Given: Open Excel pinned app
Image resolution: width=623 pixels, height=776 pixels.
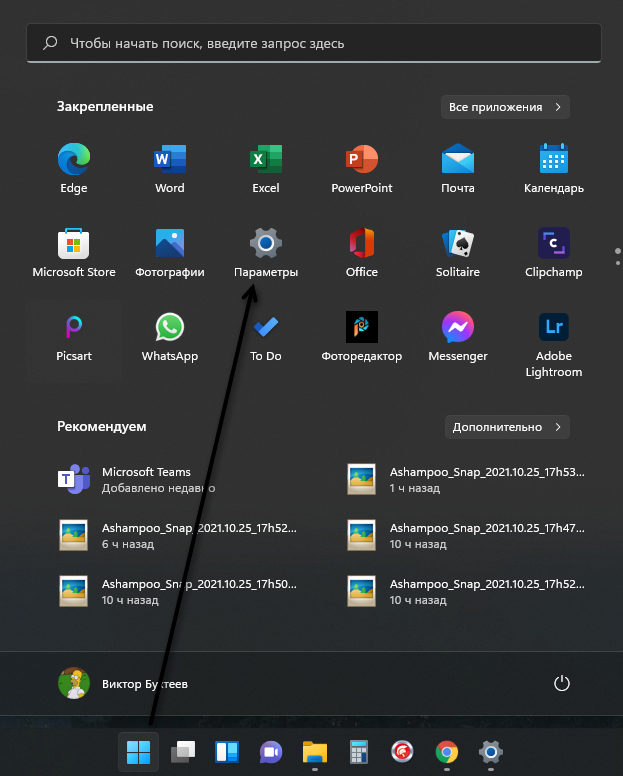Looking at the screenshot, I should tap(266, 169).
